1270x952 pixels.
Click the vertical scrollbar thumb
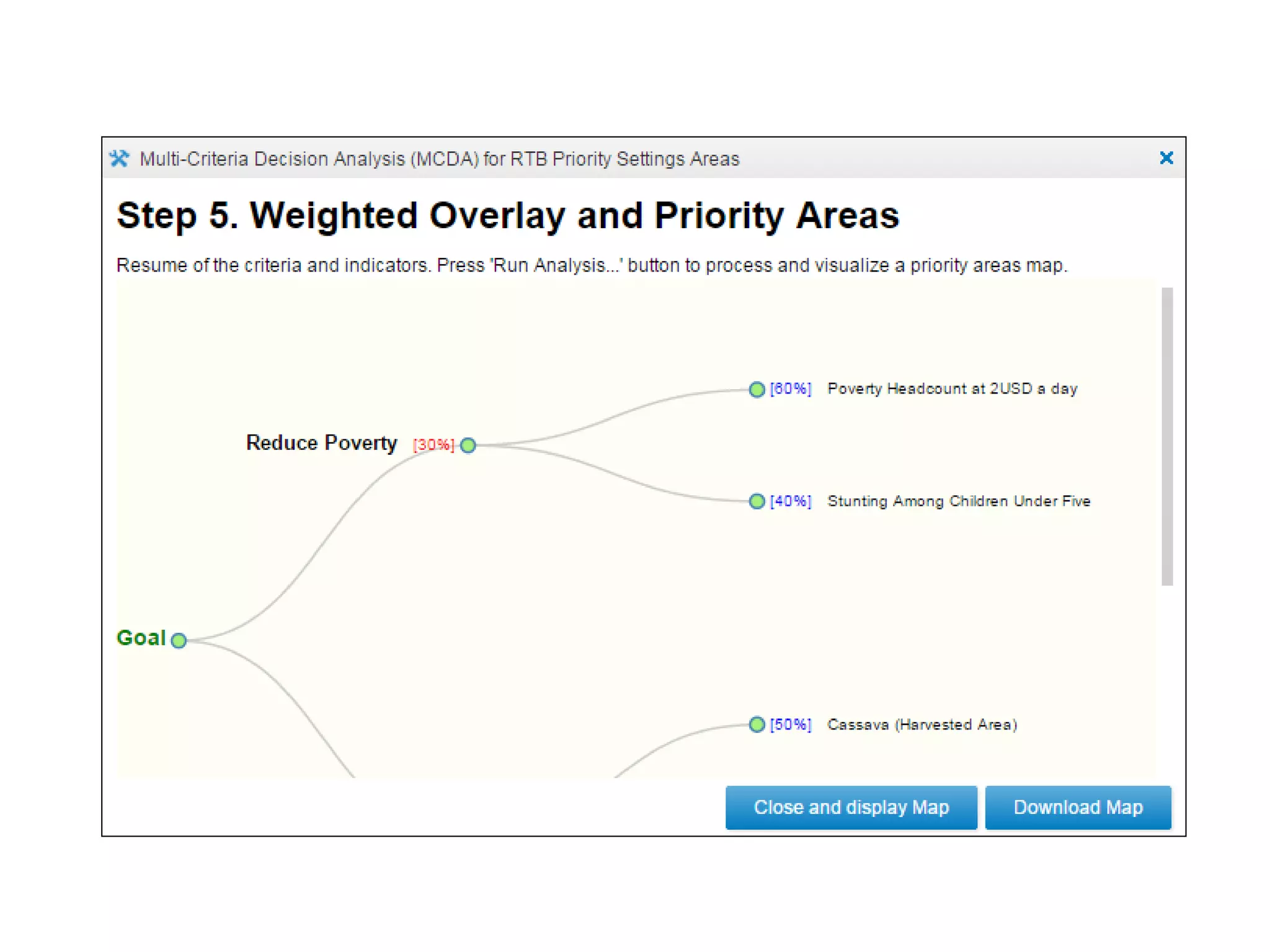click(1166, 436)
